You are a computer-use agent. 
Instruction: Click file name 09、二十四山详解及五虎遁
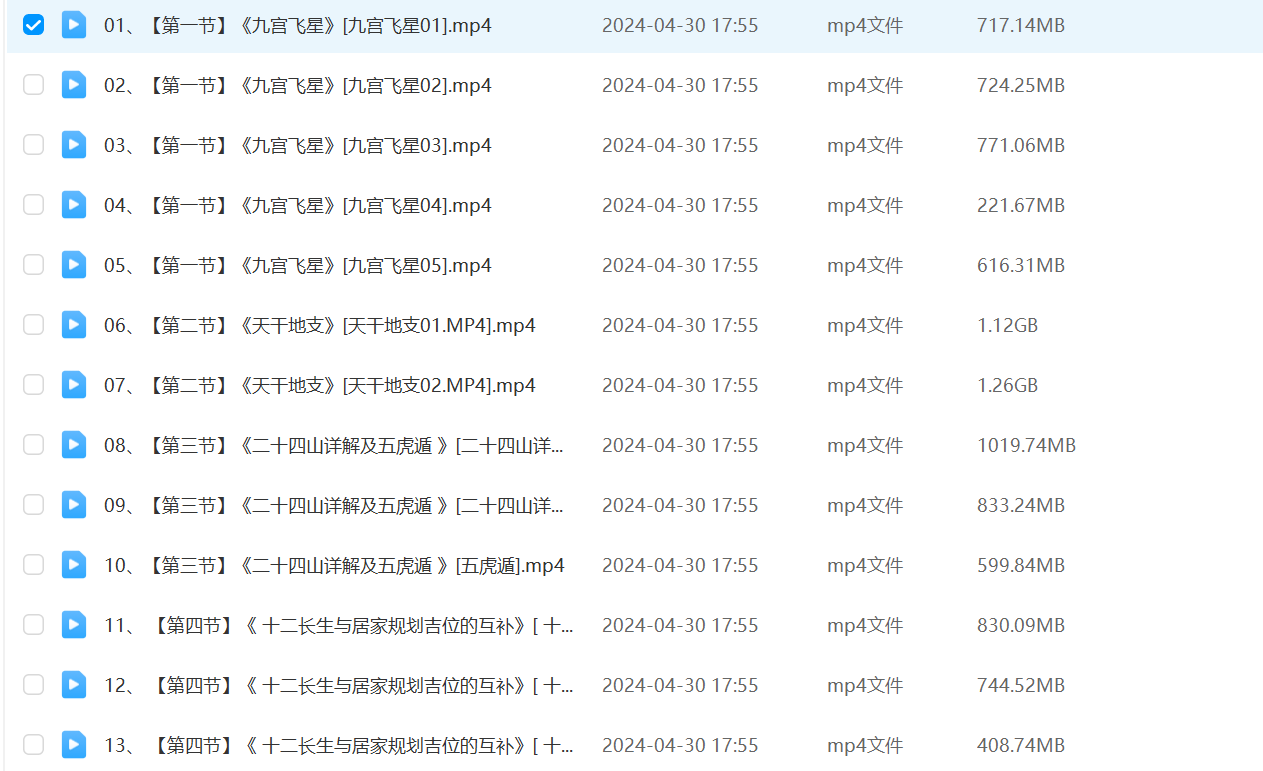334,505
